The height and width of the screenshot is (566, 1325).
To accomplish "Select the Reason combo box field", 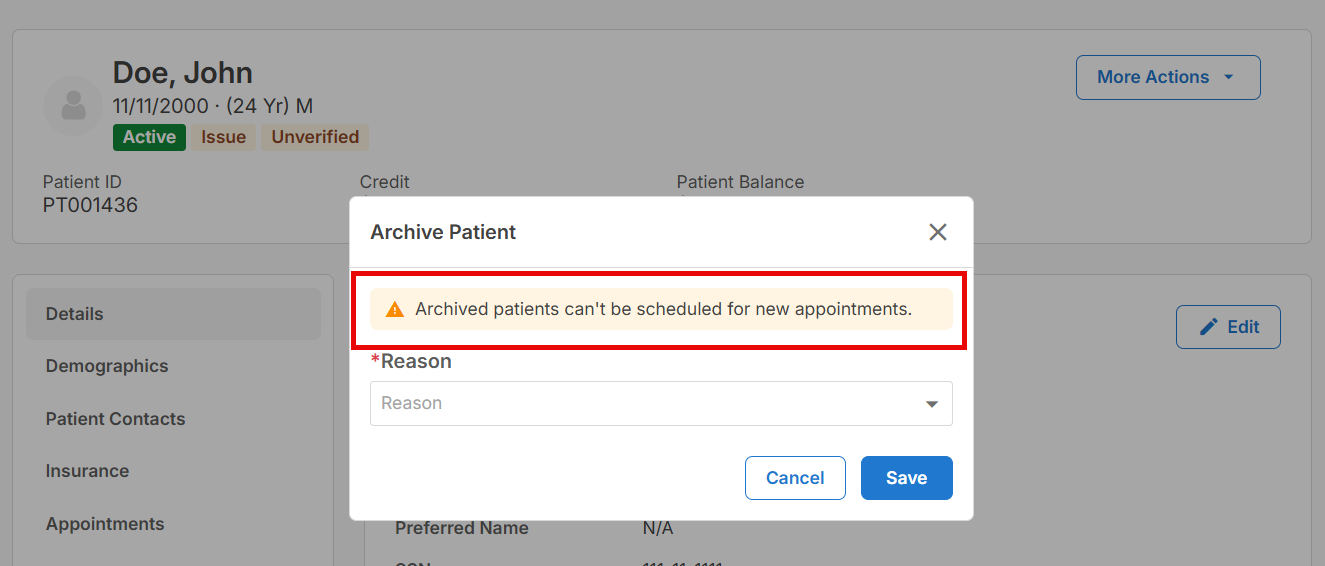I will [661, 403].
